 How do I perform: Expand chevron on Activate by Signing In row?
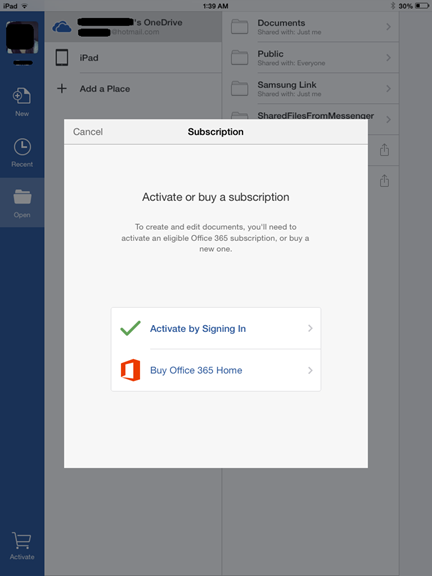coord(310,328)
